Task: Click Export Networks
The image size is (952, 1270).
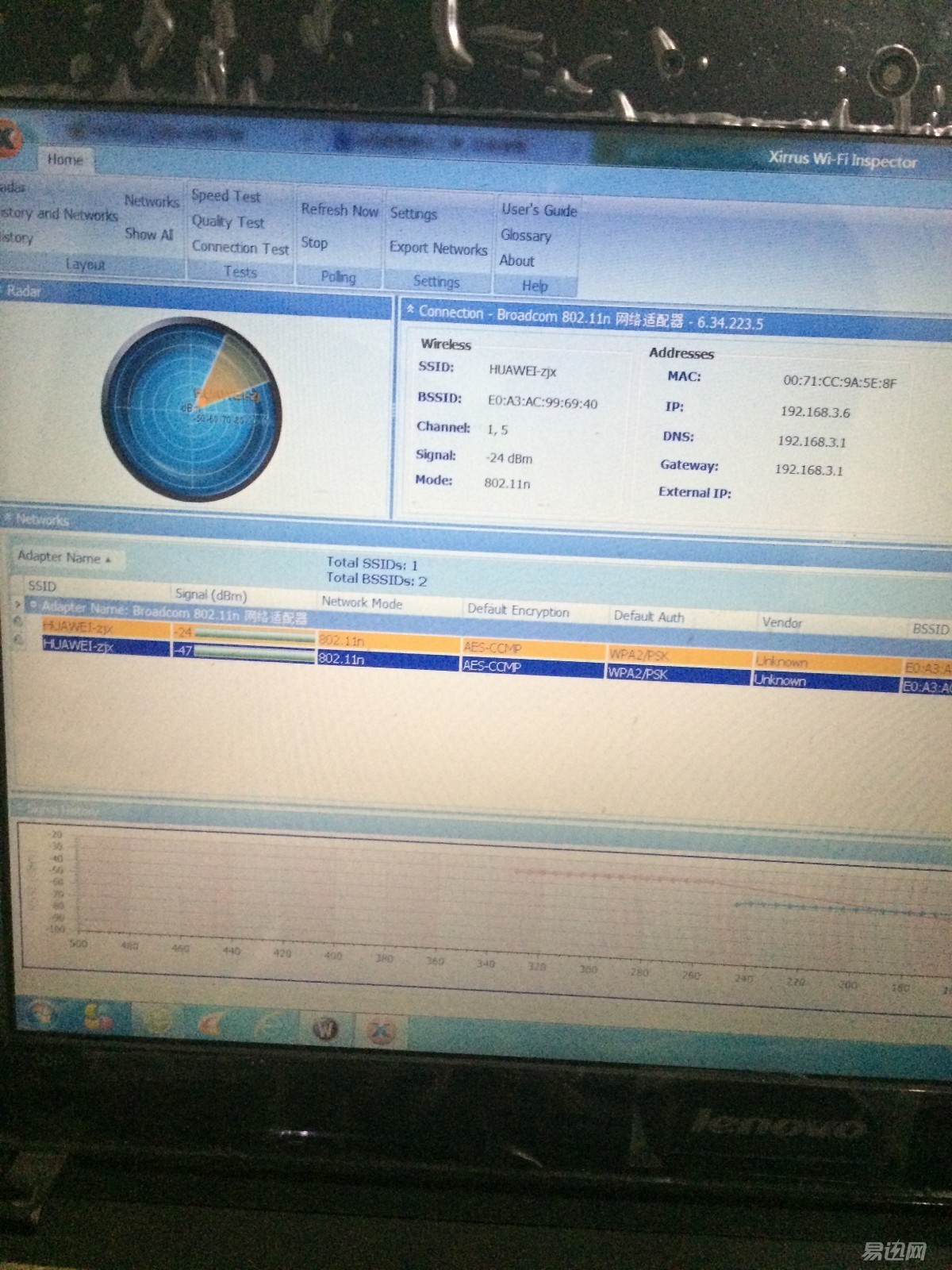Action: (438, 248)
